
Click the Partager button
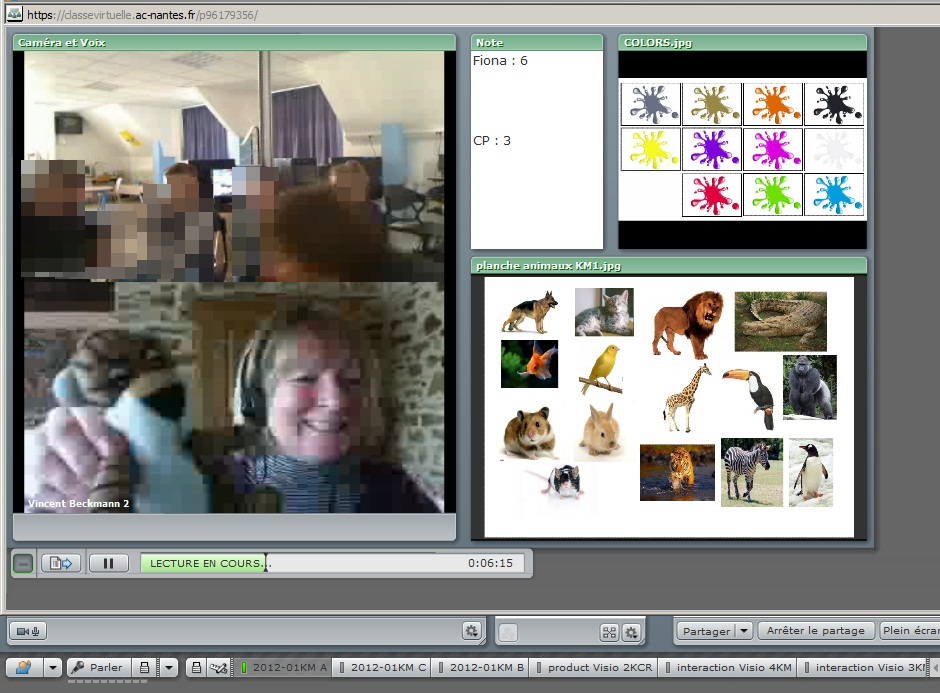coord(705,631)
